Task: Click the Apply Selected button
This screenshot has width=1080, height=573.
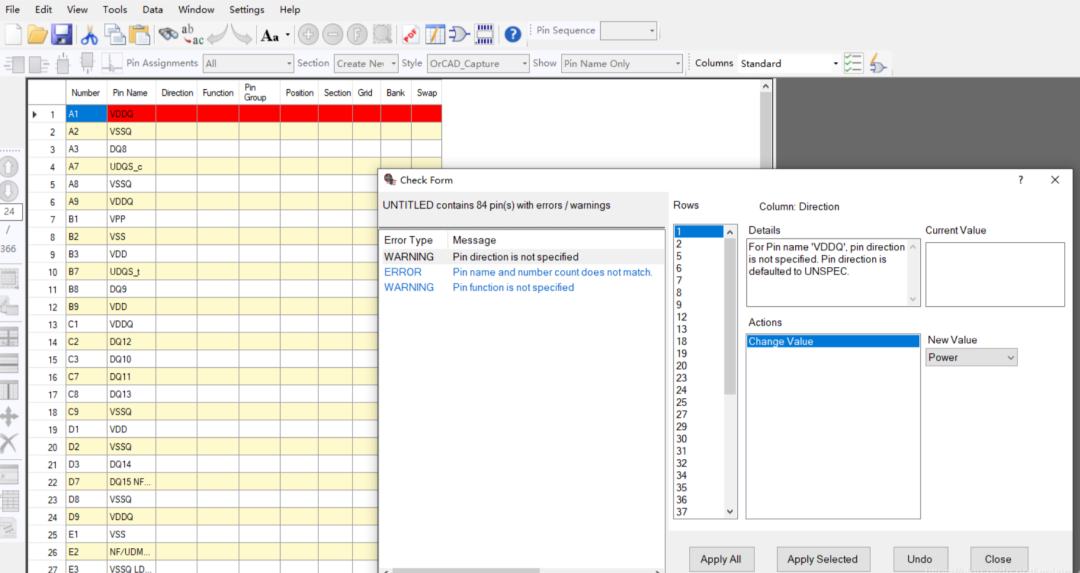Action: pyautogui.click(x=822, y=559)
